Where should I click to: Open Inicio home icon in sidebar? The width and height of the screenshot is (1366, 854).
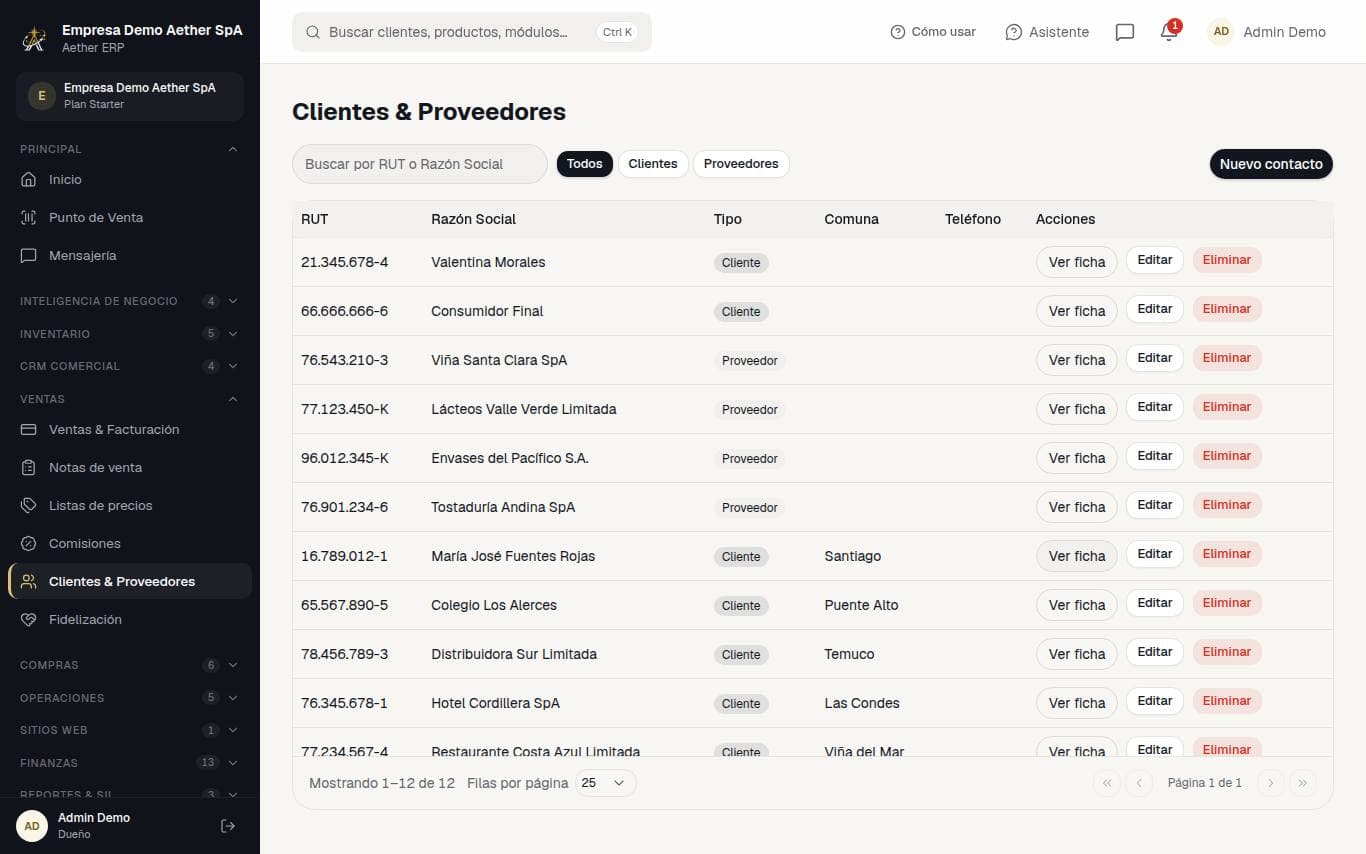(x=28, y=180)
